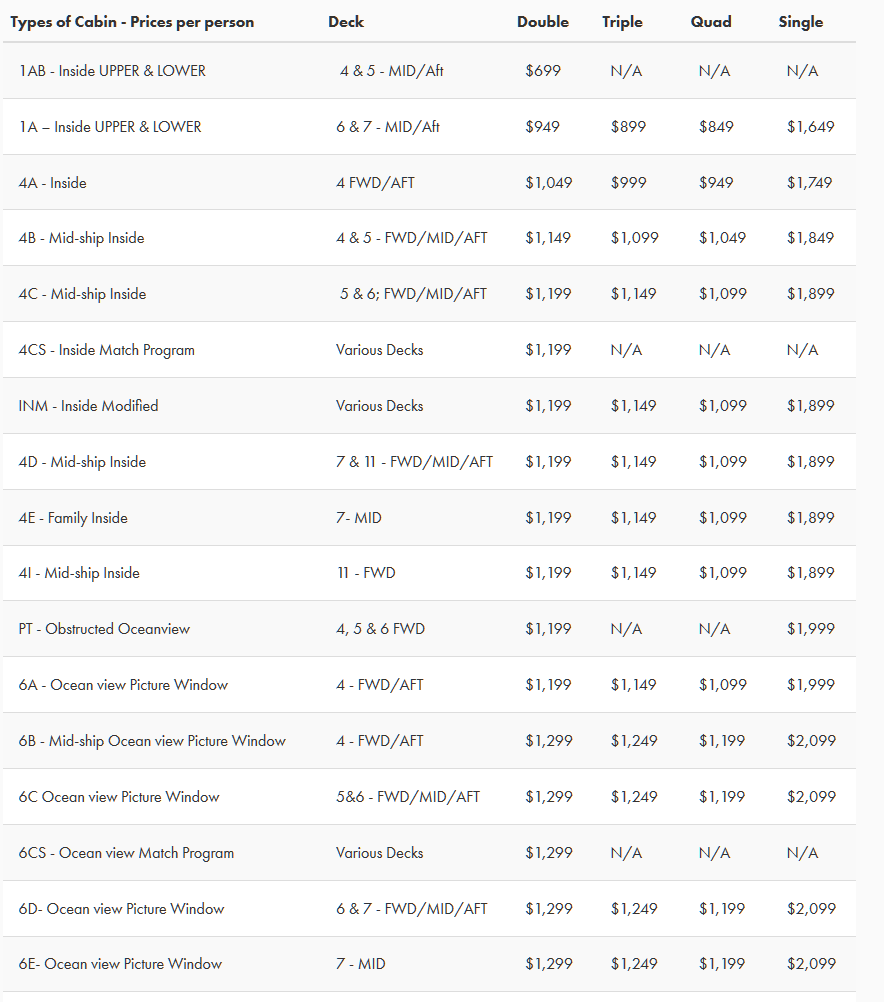The image size is (884, 1002).
Task: Click the Quad column header
Action: click(711, 22)
